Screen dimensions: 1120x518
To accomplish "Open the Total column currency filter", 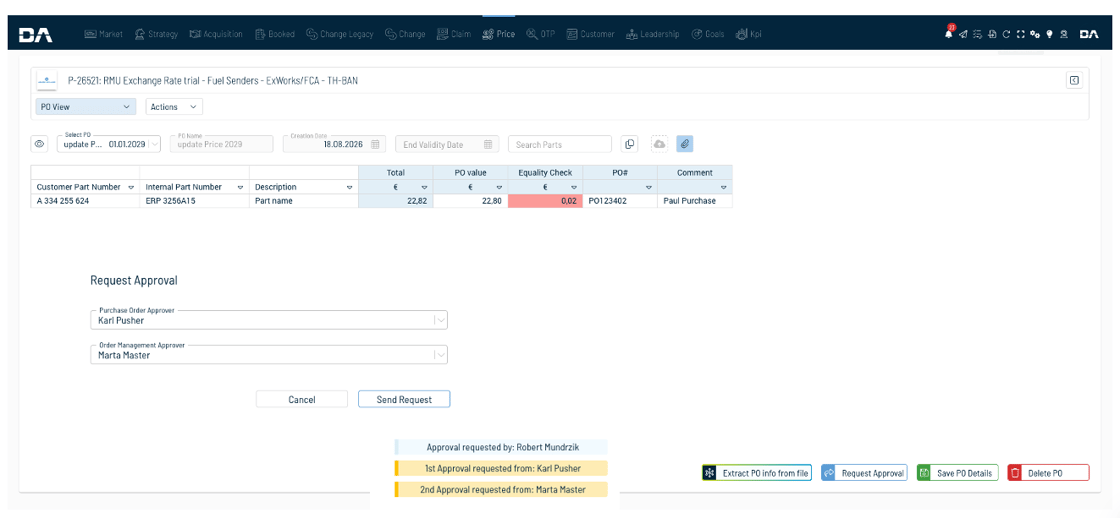I will tap(424, 187).
